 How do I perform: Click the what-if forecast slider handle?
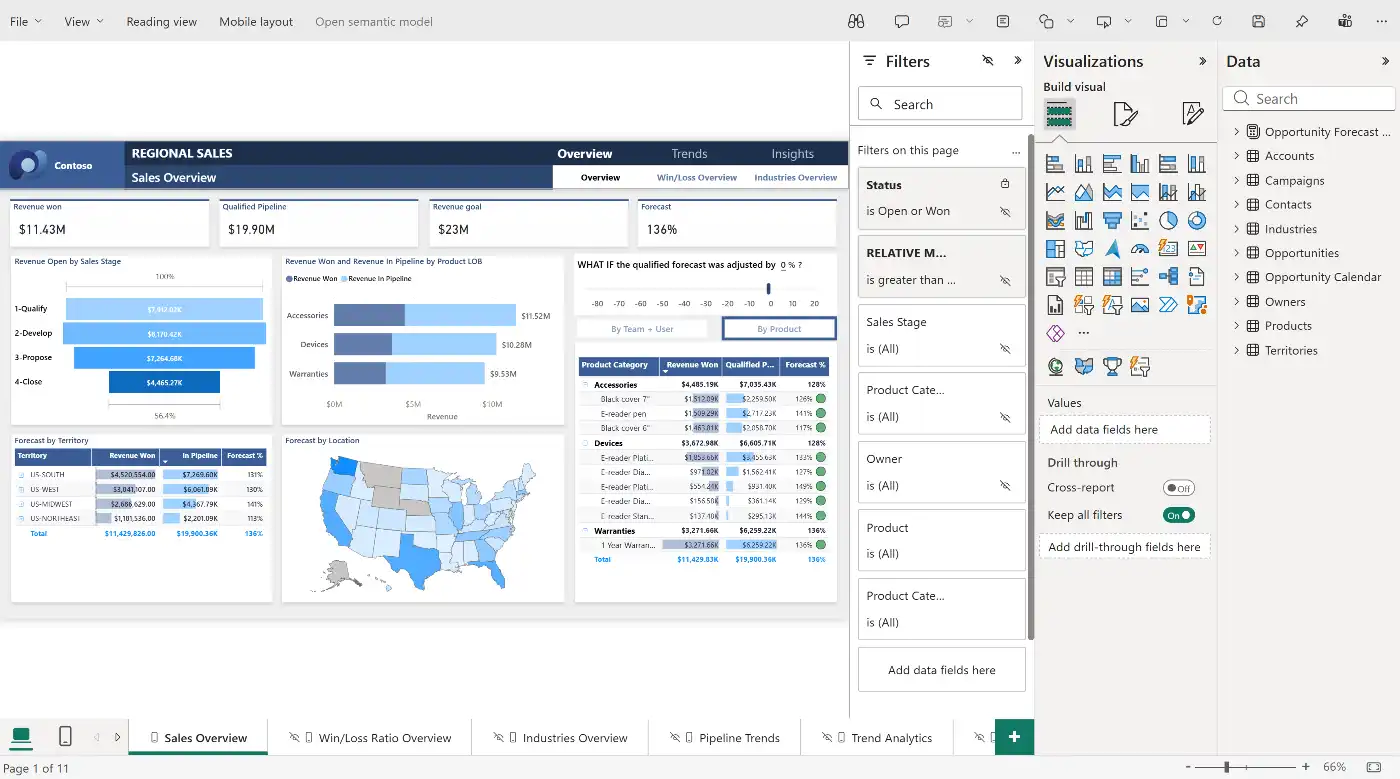(769, 289)
